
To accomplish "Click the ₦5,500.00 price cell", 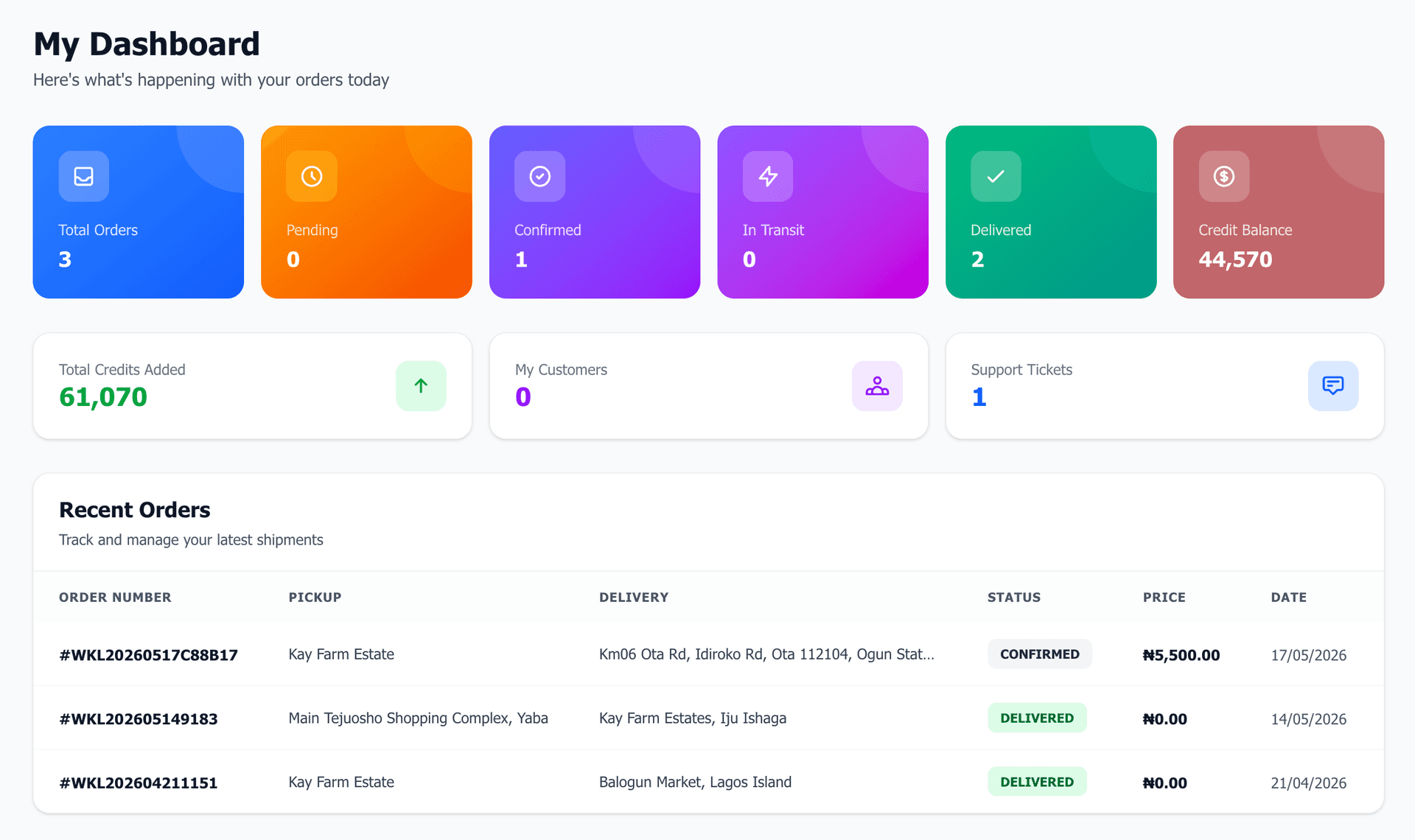I will coord(1181,655).
